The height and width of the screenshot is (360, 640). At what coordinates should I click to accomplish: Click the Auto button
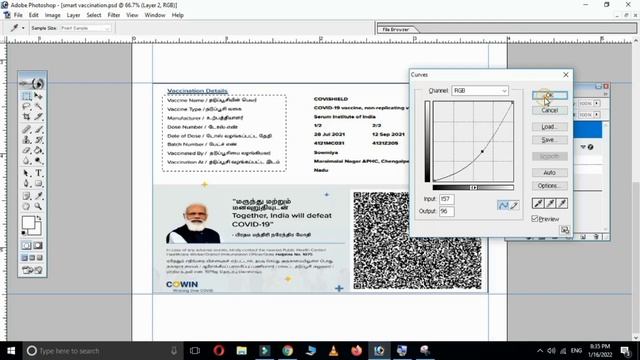[x=549, y=173]
